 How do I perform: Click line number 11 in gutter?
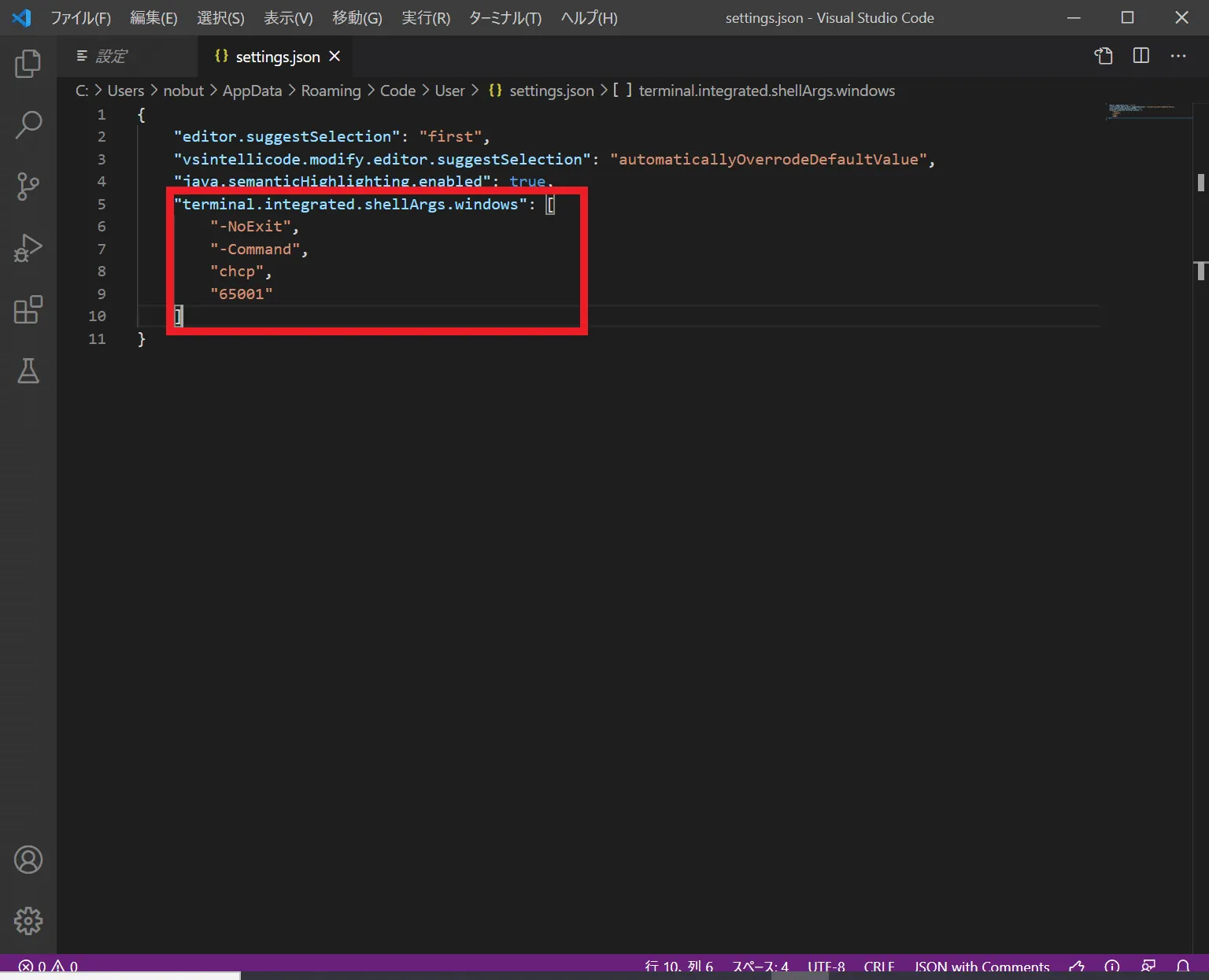click(97, 338)
